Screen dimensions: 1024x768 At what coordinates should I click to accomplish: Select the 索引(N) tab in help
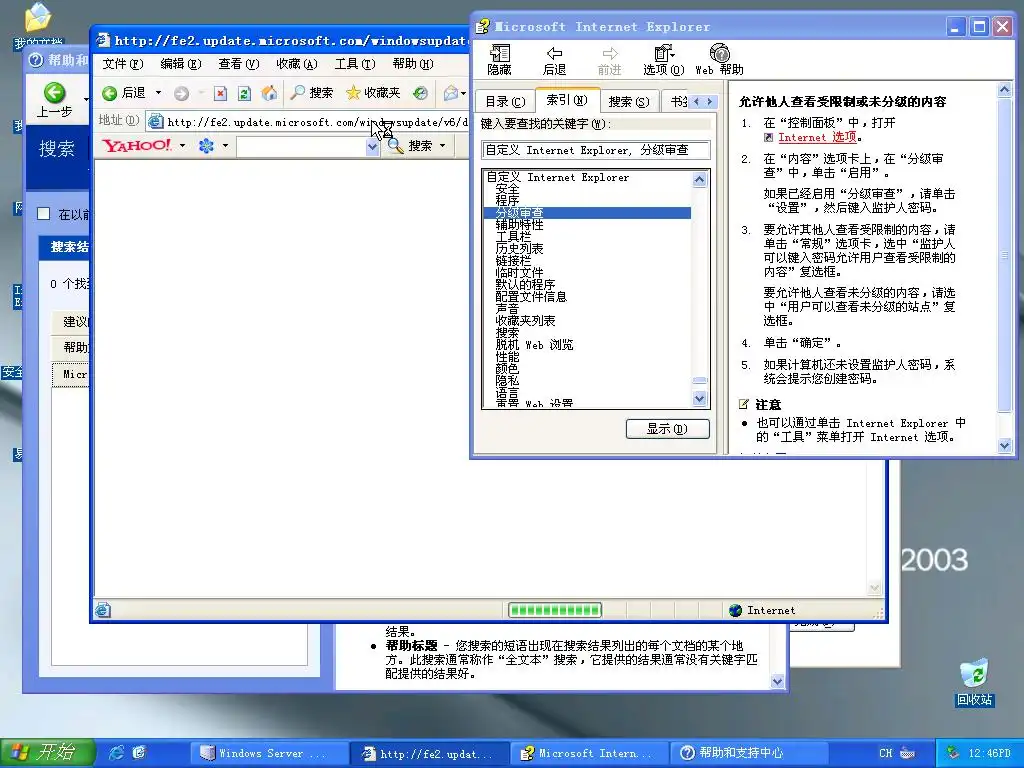pos(567,100)
